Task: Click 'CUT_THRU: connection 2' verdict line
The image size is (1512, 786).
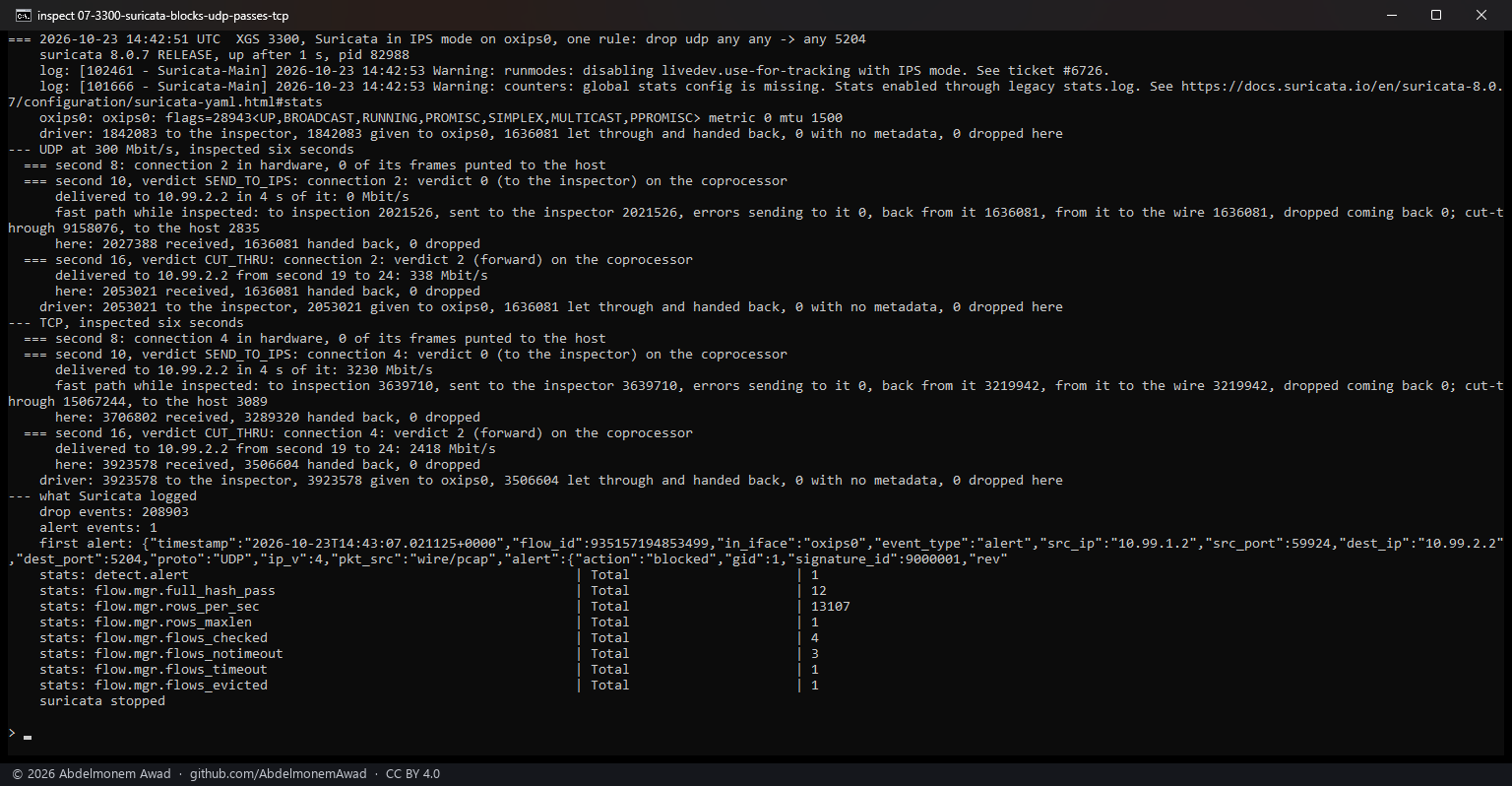Action: pyautogui.click(x=358, y=260)
